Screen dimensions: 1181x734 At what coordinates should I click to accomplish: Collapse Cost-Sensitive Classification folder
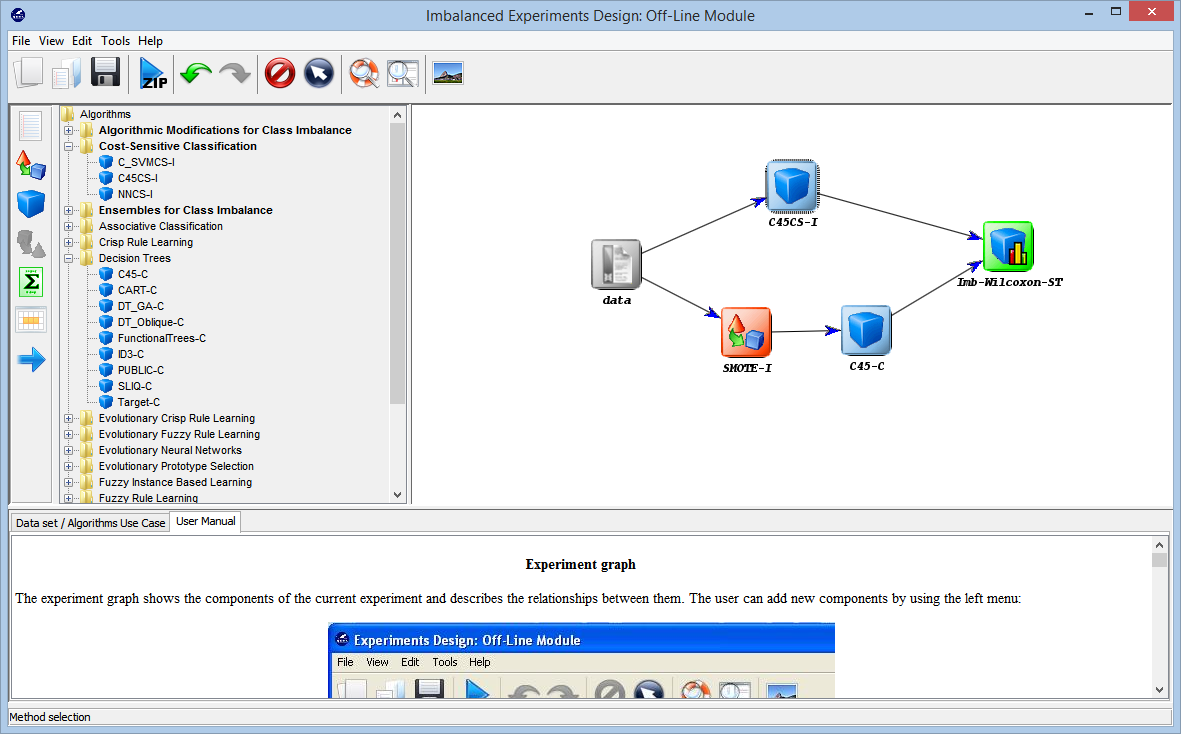point(69,146)
